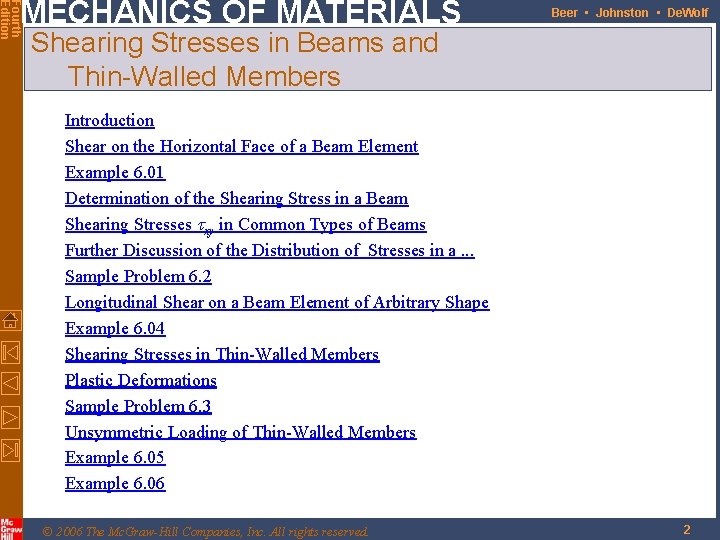Click the Mechanics of Materials header text

point(242,11)
